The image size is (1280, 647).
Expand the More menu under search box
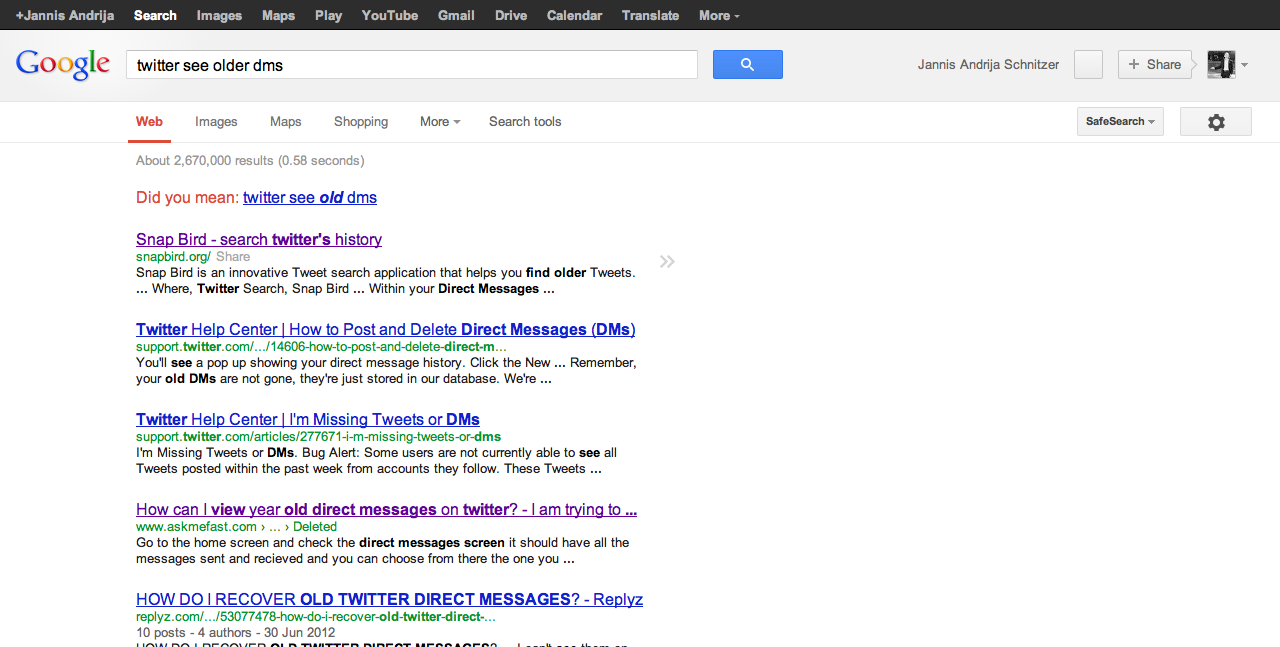[x=440, y=122]
